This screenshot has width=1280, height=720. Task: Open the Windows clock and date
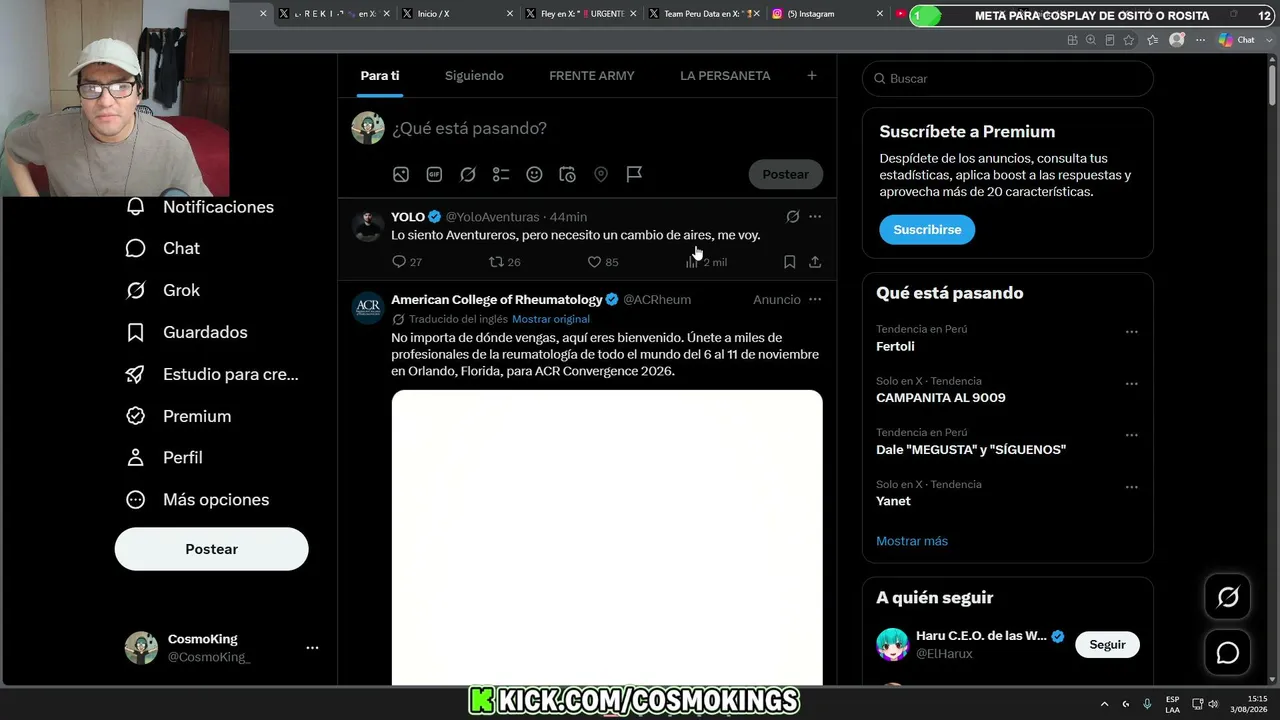[1249, 704]
